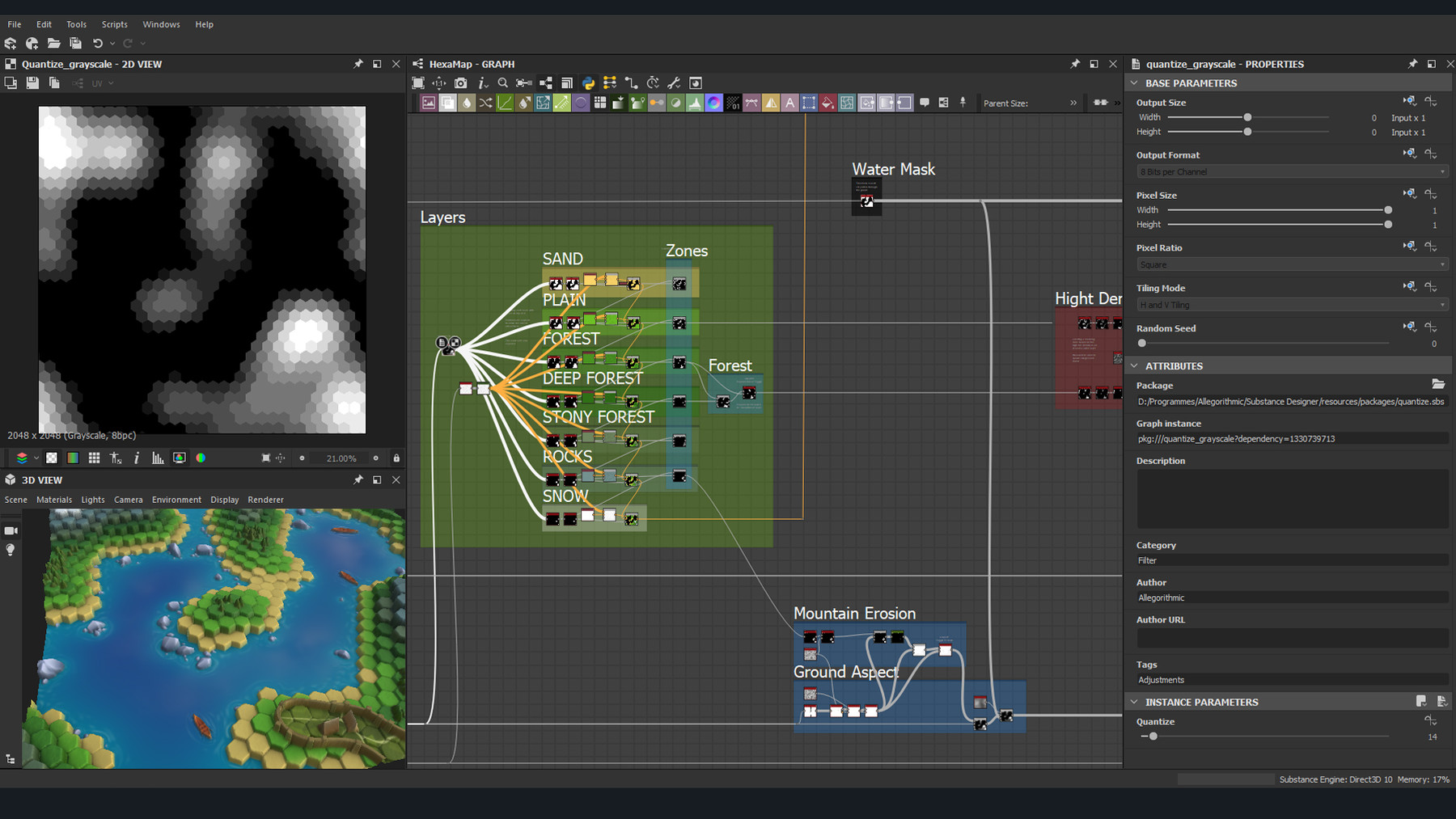The width and height of the screenshot is (1456, 819).
Task: Open the package location with the folder button
Action: point(1439,385)
